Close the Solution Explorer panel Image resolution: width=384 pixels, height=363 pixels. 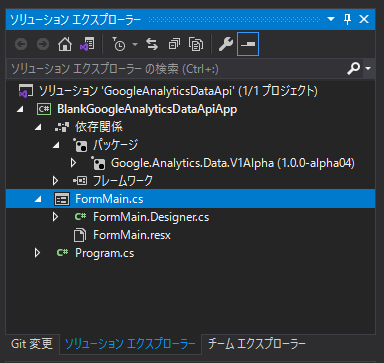click(364, 19)
